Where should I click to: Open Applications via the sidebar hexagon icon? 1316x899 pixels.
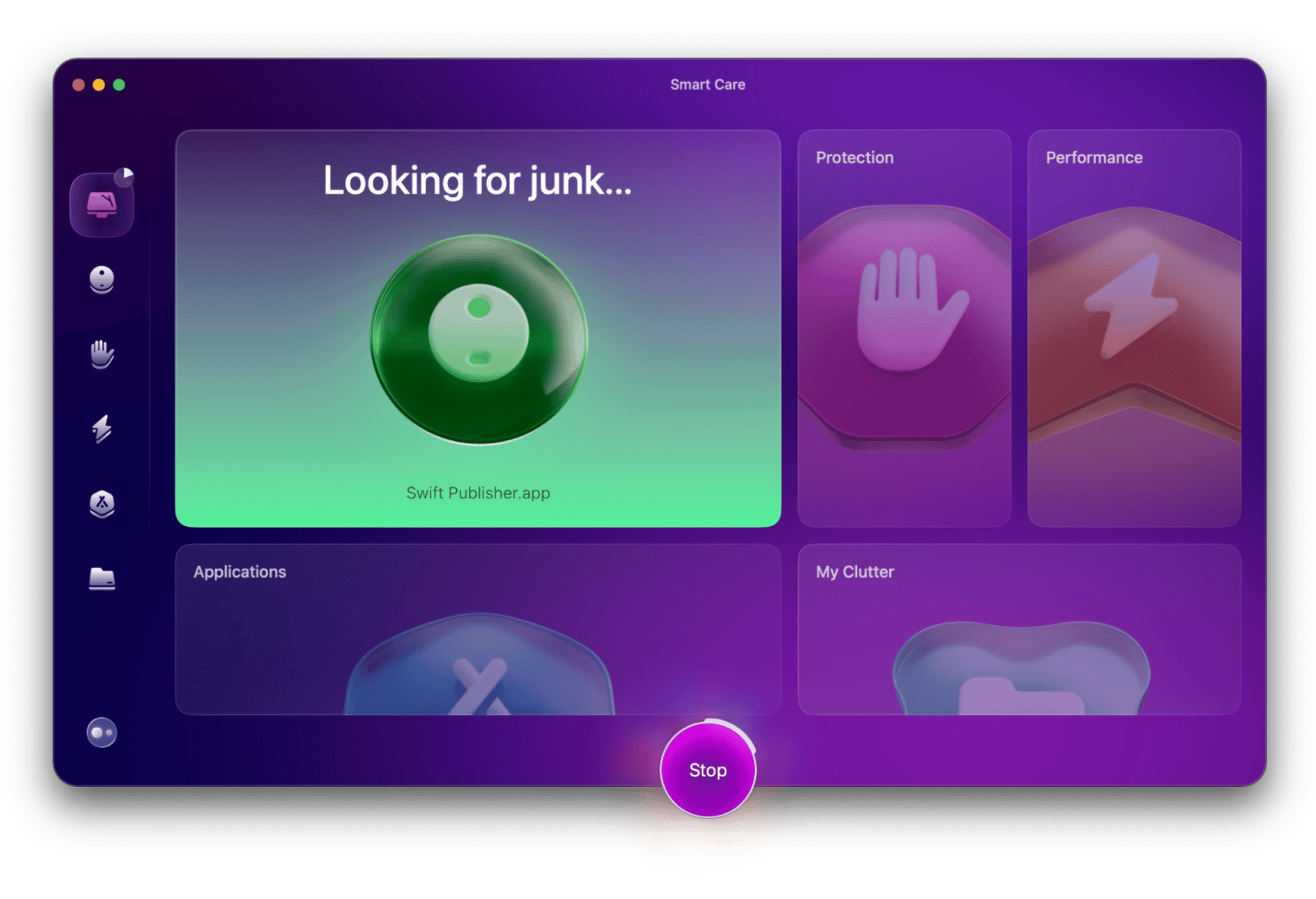pyautogui.click(x=101, y=503)
